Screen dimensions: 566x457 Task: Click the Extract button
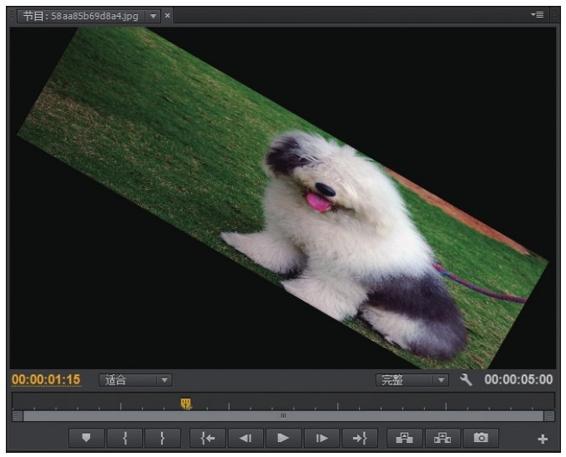point(443,438)
